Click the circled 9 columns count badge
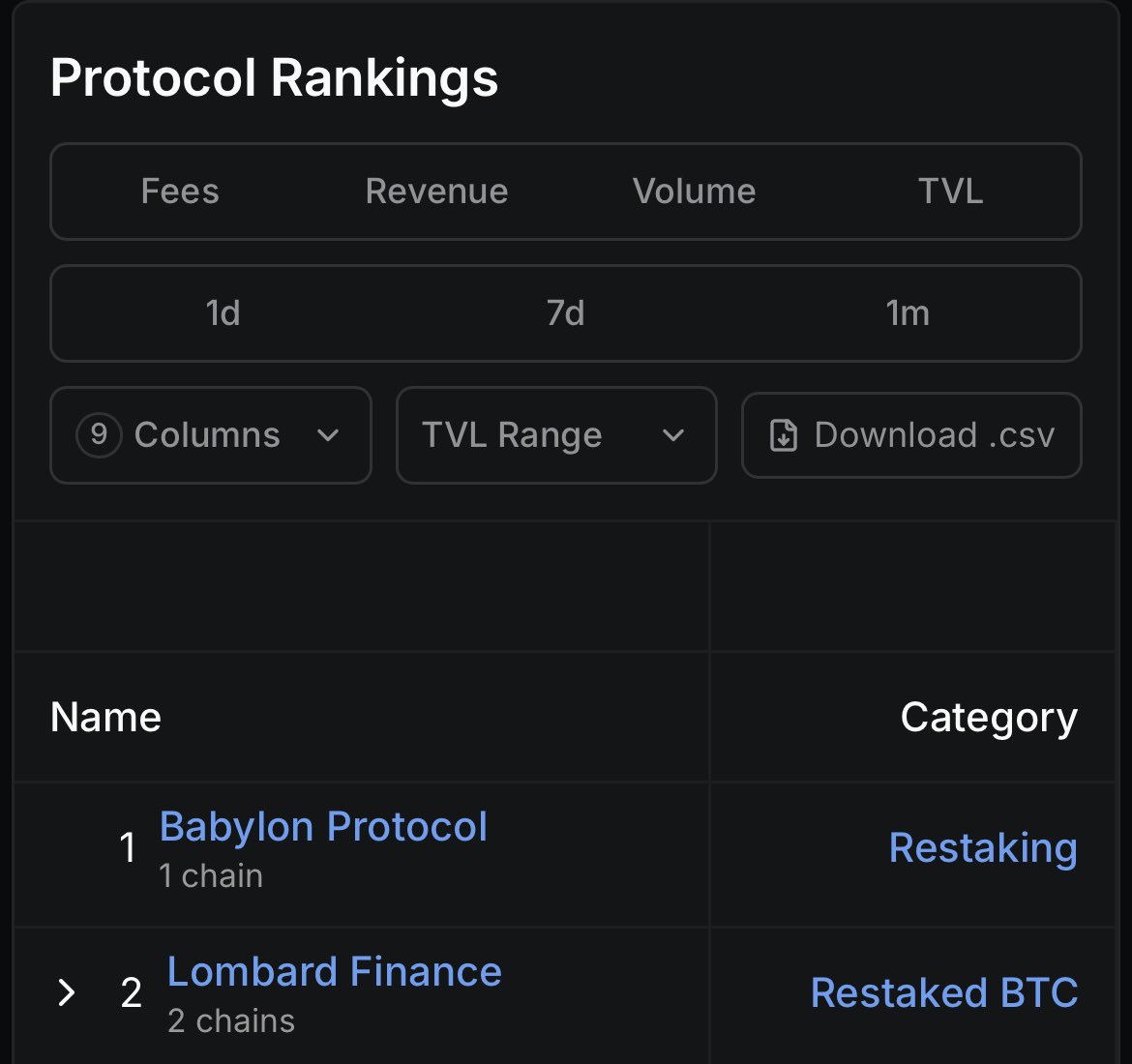Screen dimensions: 1132x1064 [x=99, y=434]
